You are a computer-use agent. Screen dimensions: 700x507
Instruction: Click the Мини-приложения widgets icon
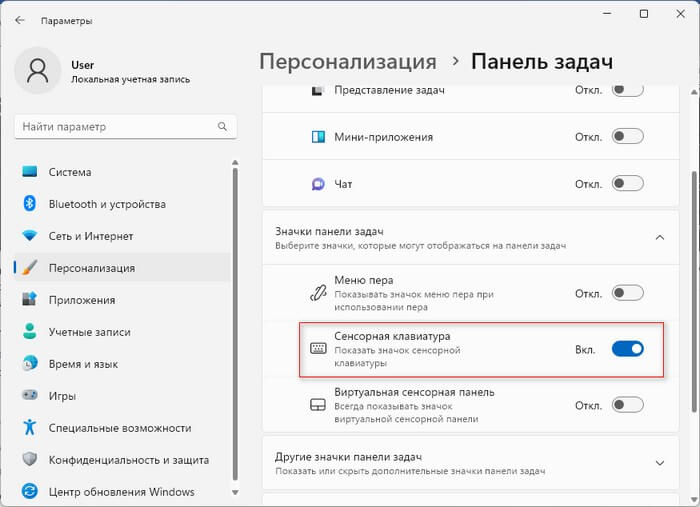tap(318, 137)
